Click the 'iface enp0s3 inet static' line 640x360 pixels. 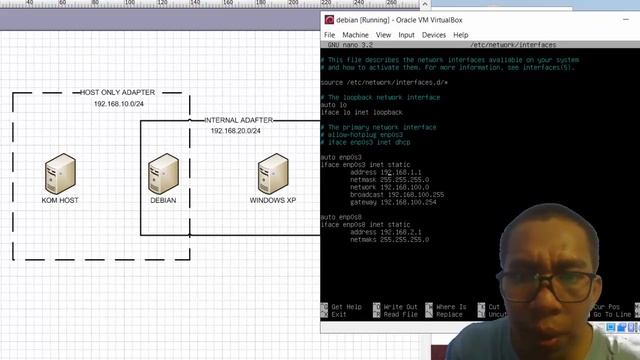point(365,164)
